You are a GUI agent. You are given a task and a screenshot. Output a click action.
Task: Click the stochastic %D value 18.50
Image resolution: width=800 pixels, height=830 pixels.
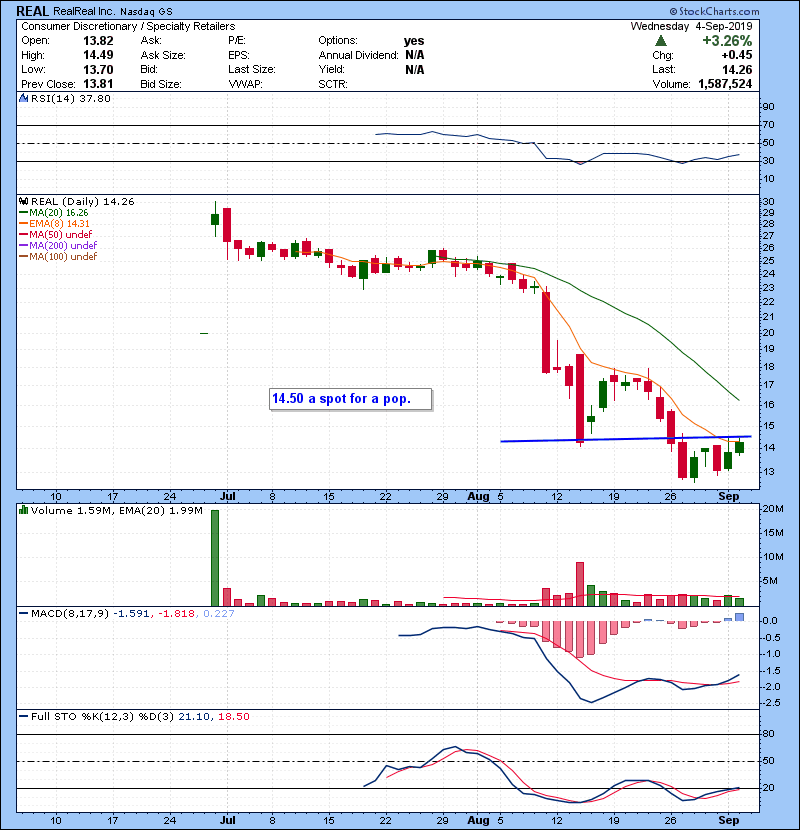click(x=233, y=717)
